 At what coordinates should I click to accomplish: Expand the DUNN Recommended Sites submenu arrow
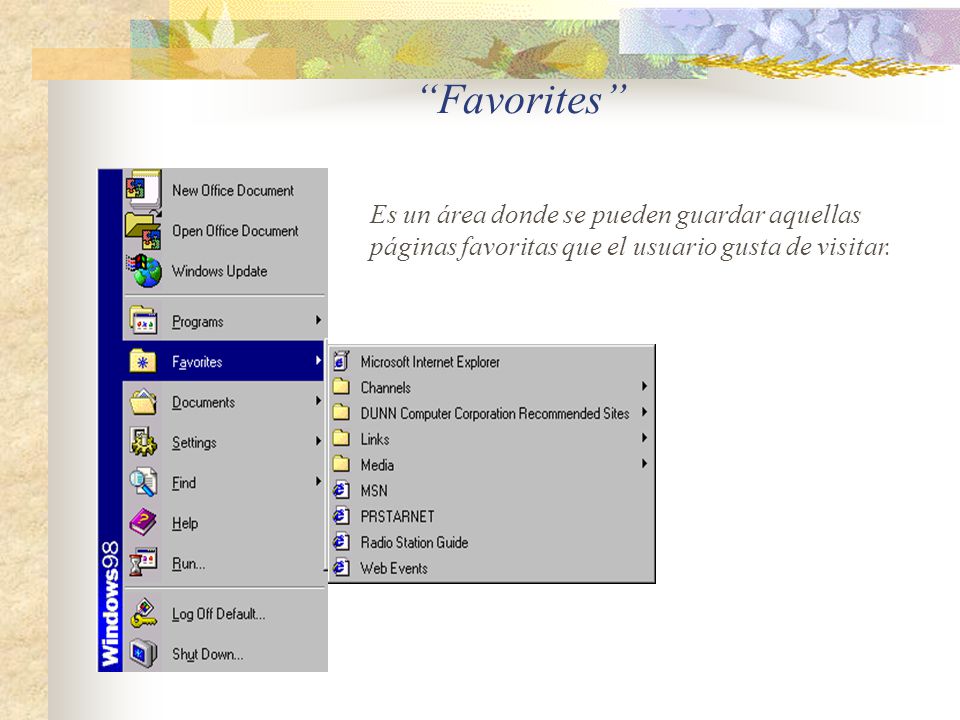[x=644, y=412]
